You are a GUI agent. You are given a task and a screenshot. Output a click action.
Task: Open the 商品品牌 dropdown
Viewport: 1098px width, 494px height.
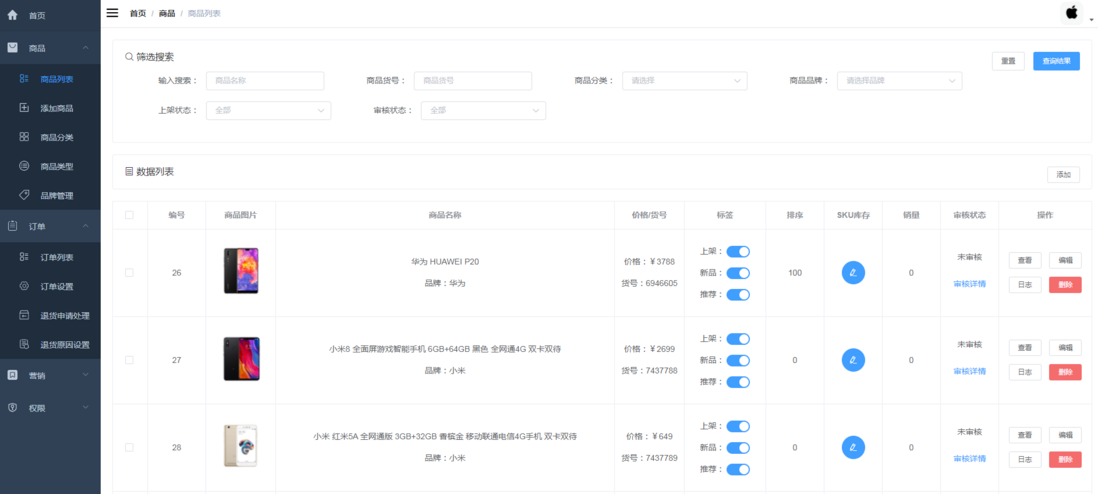click(x=900, y=81)
